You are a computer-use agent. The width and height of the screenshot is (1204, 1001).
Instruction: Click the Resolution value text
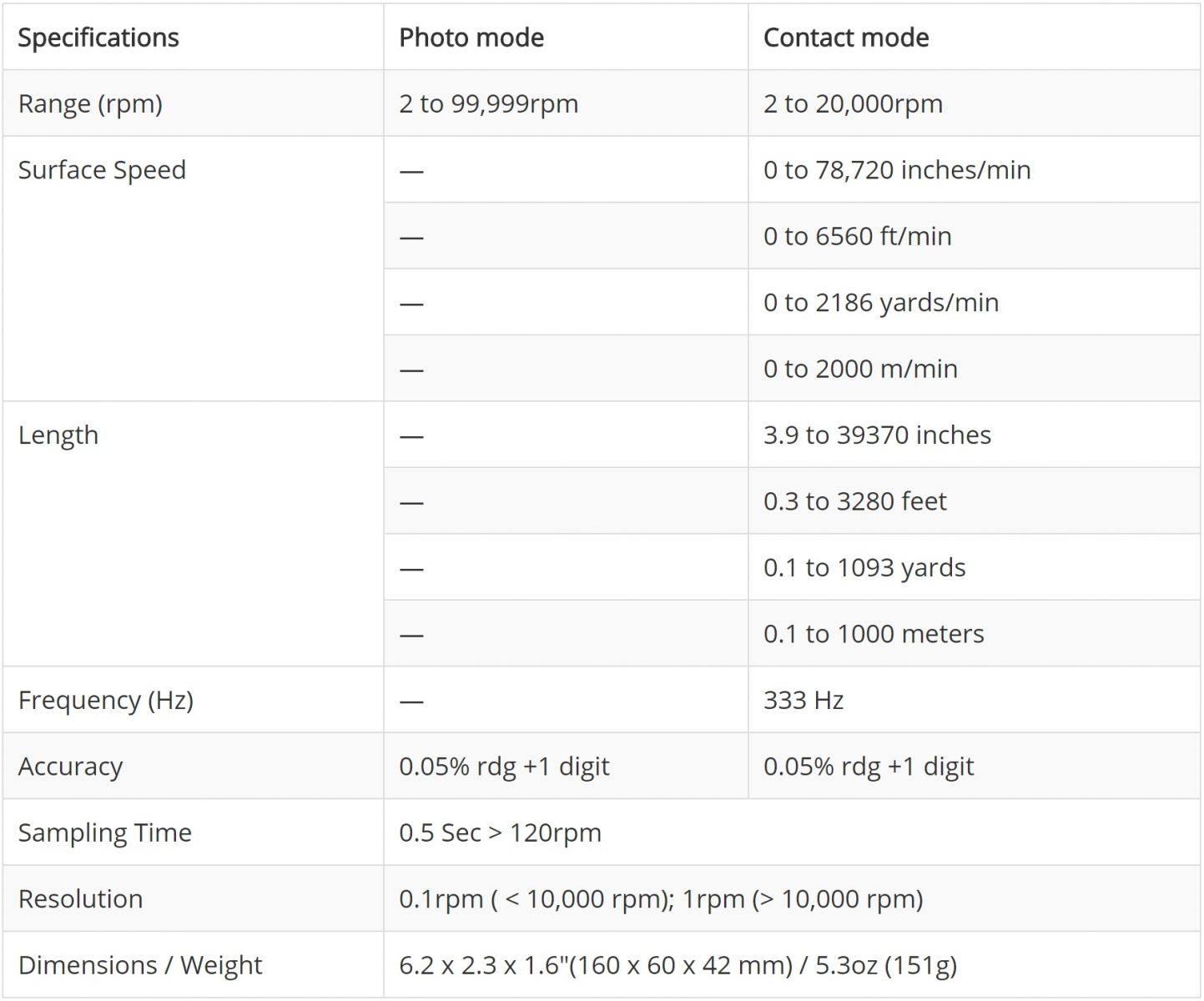pos(661,899)
